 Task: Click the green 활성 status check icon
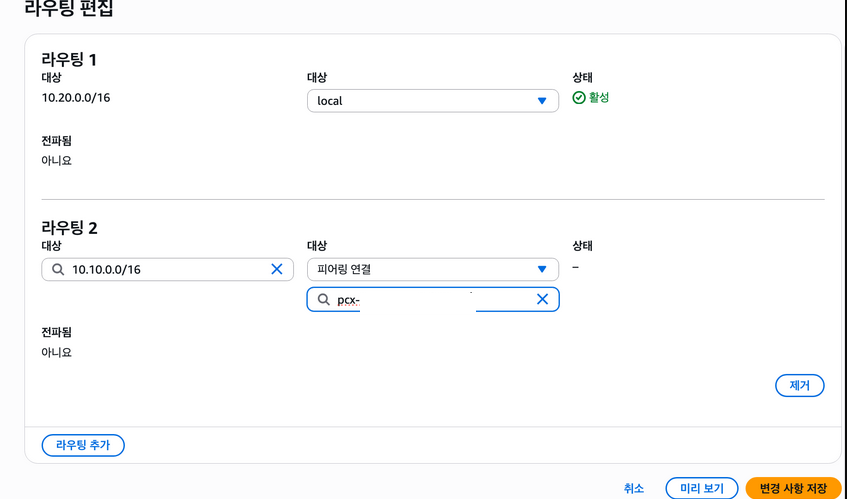click(579, 98)
